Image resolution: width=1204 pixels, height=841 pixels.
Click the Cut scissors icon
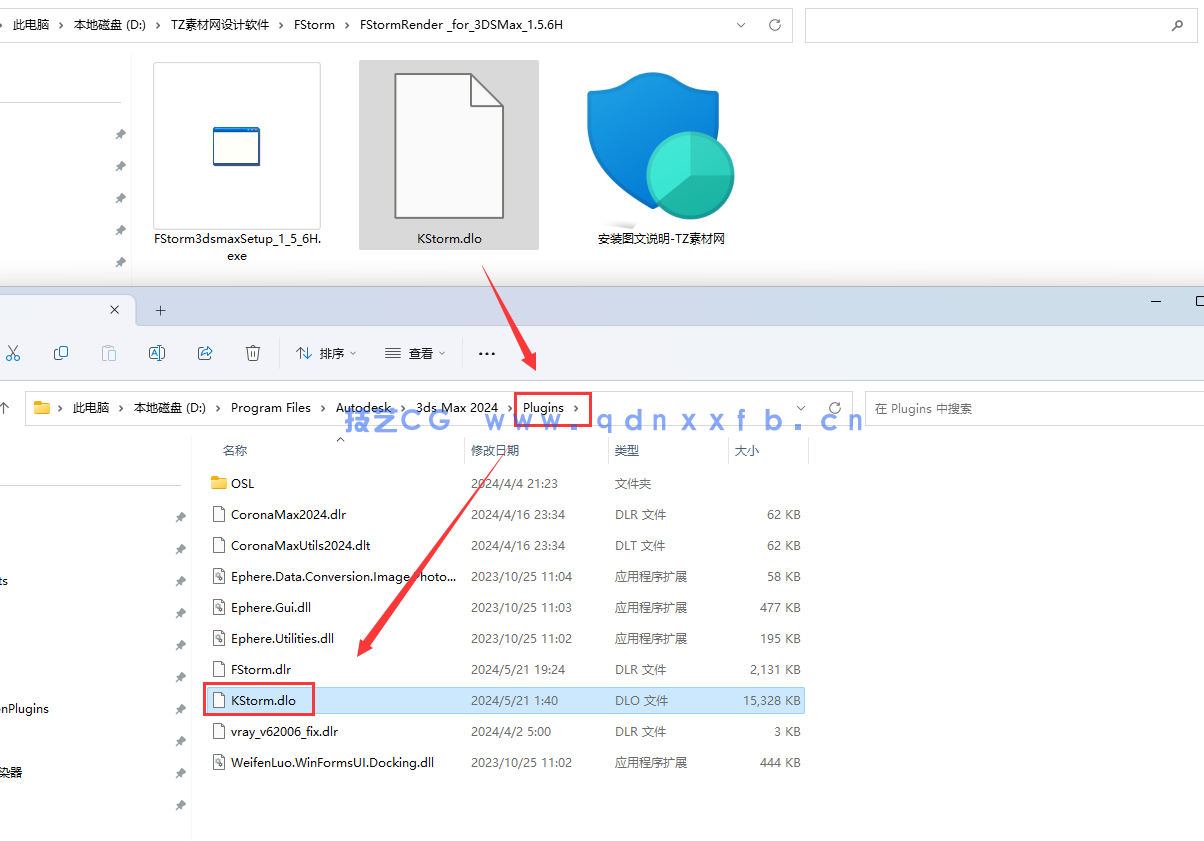point(13,353)
